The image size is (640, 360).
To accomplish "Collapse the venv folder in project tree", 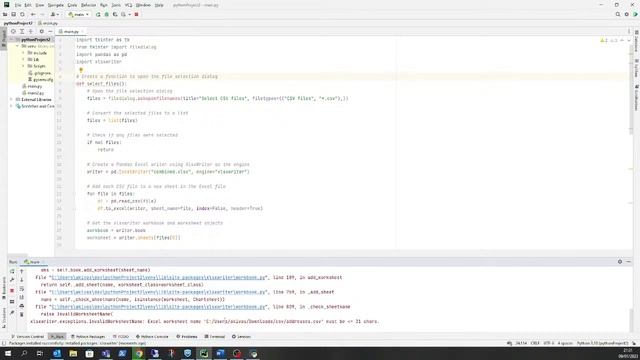I will click(x=18, y=46).
